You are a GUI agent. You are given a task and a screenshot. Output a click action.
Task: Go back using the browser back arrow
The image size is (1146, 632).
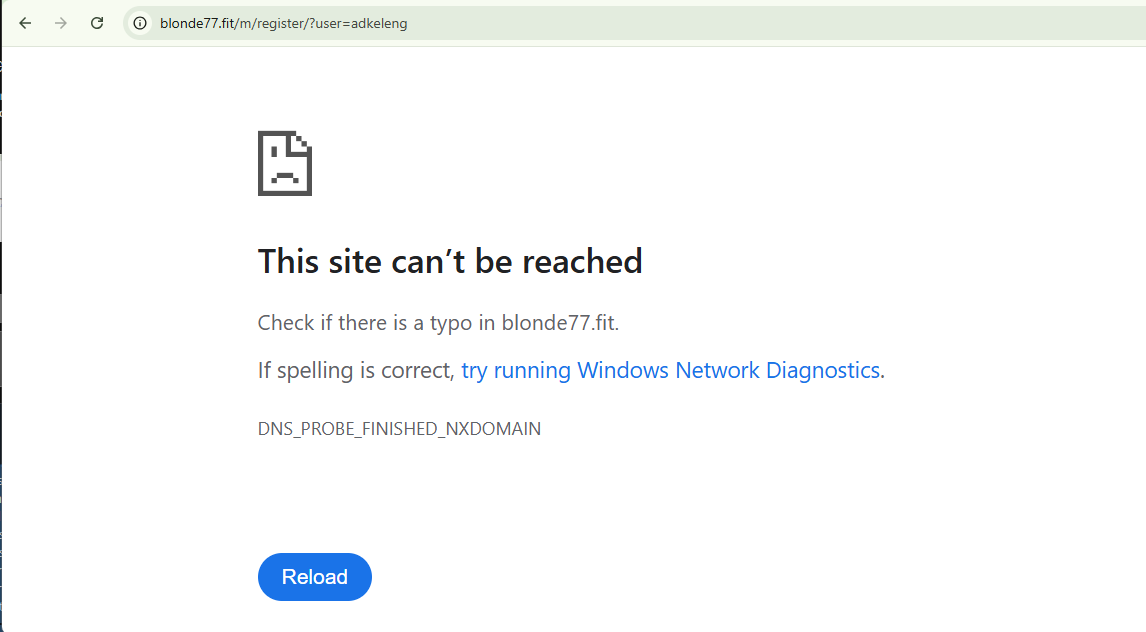[26, 23]
